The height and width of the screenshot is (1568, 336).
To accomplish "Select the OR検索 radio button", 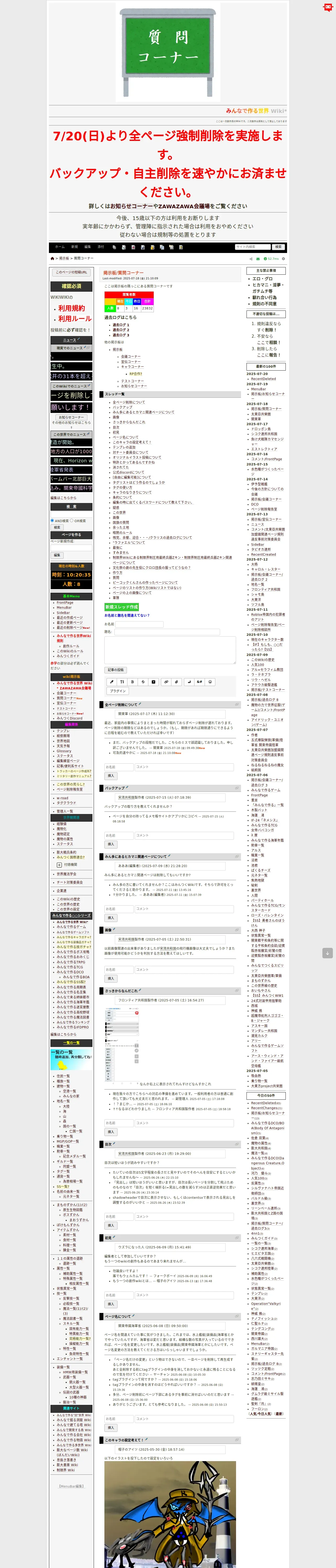I will pyautogui.click(x=71, y=520).
